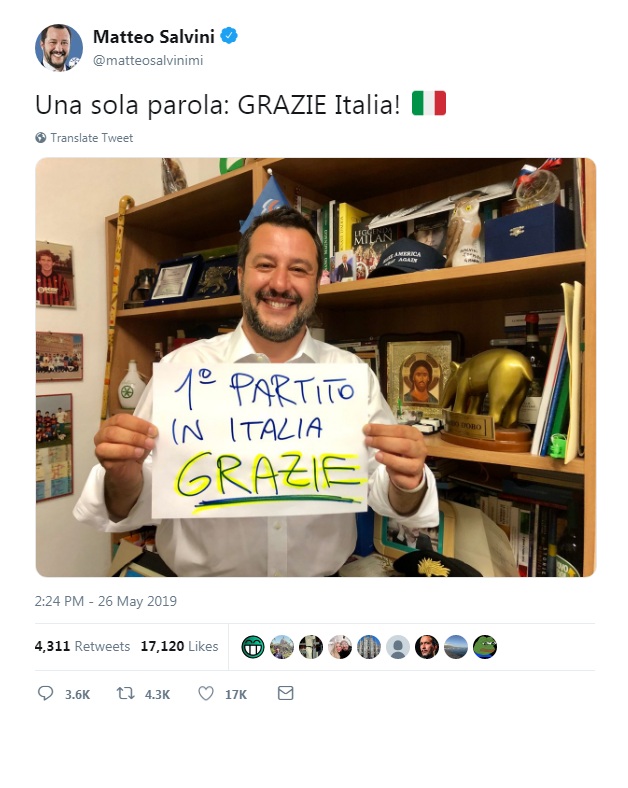Image resolution: width=628 pixels, height=788 pixels.
Task: Open the bearded man avatar liker
Action: (x=427, y=647)
